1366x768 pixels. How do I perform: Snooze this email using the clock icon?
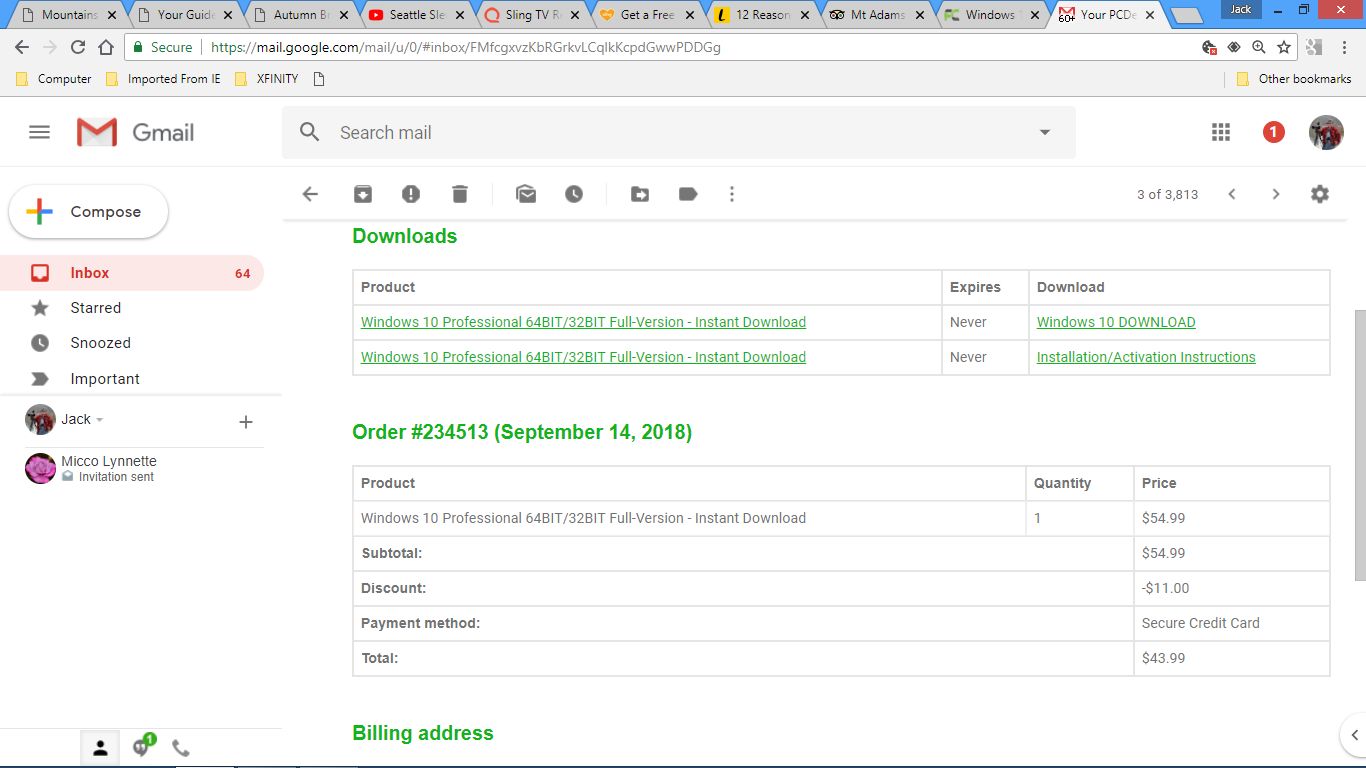click(x=574, y=194)
